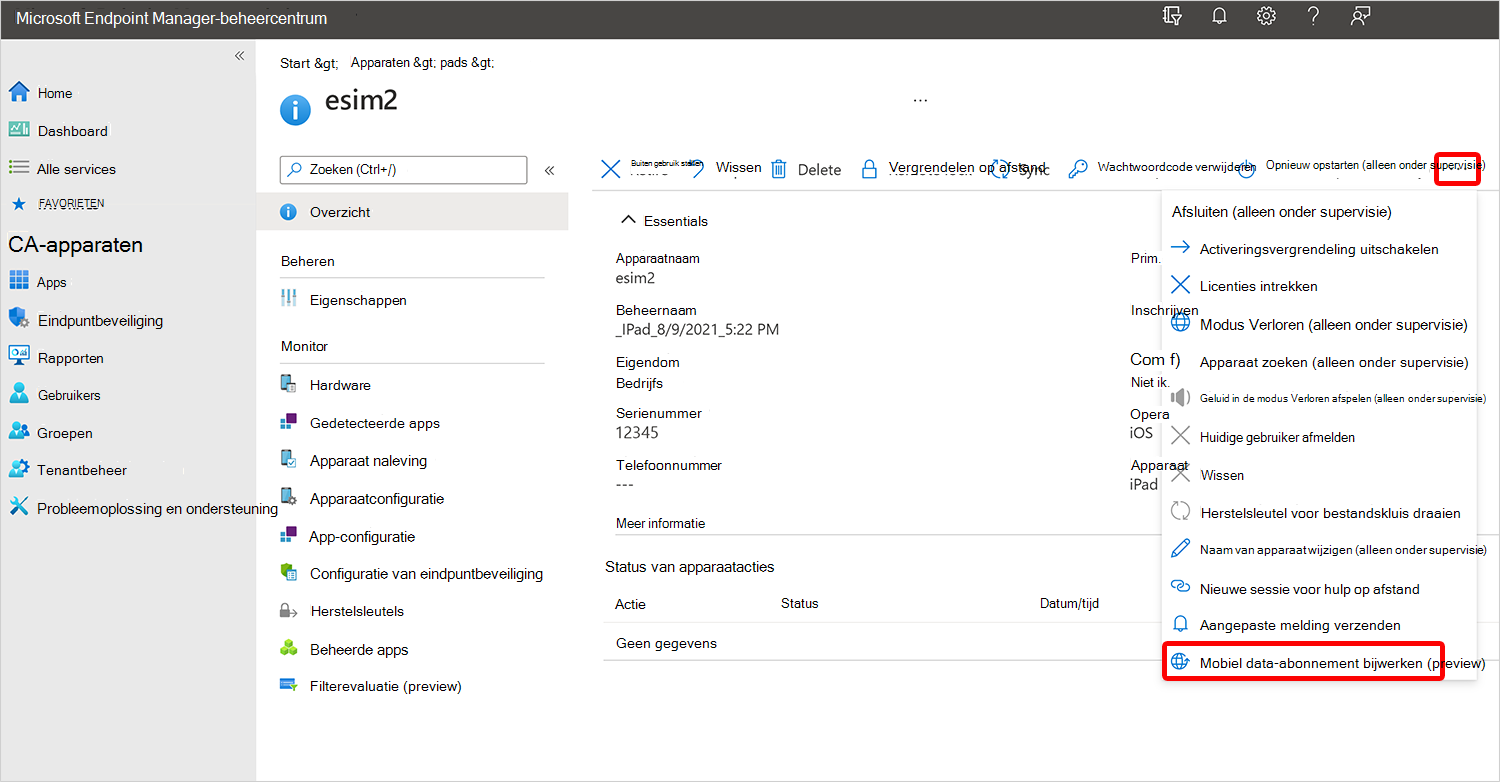Collapse the Essentials section

629,220
